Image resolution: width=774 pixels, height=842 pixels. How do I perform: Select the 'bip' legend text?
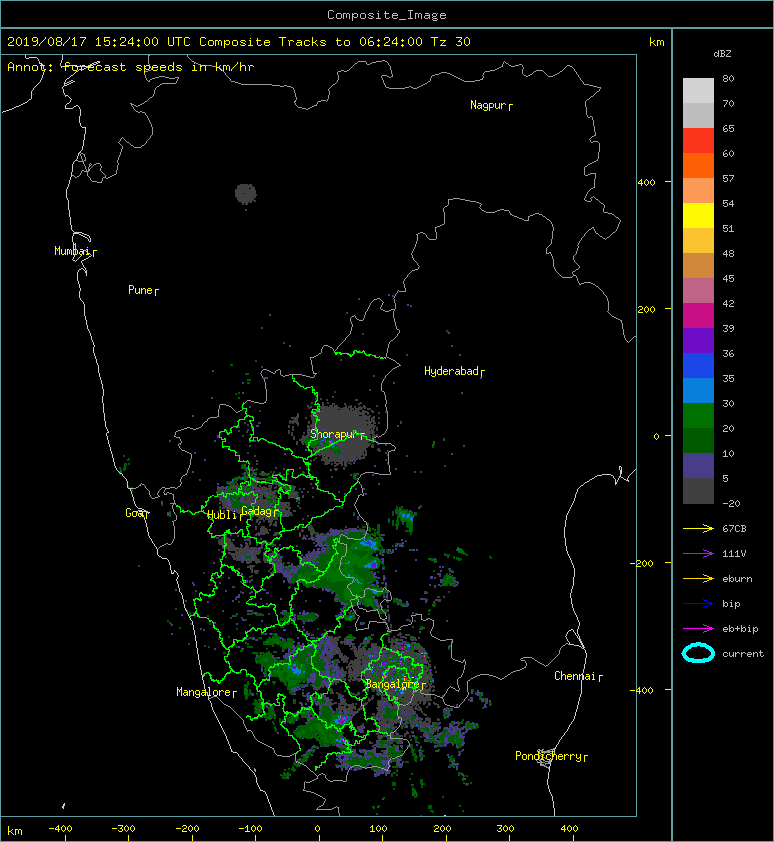click(731, 604)
